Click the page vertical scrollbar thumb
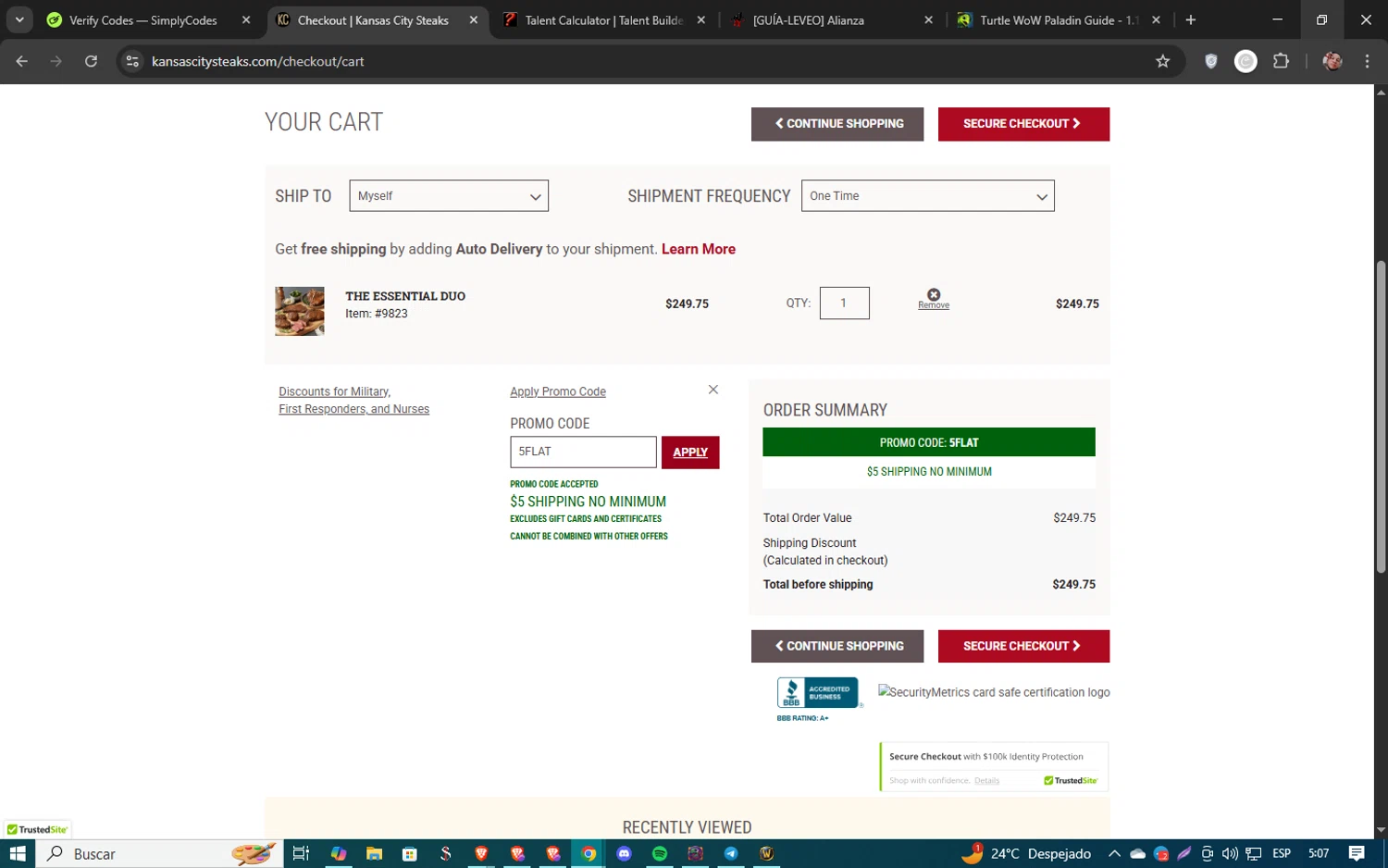Image resolution: width=1388 pixels, height=868 pixels. point(1381,416)
